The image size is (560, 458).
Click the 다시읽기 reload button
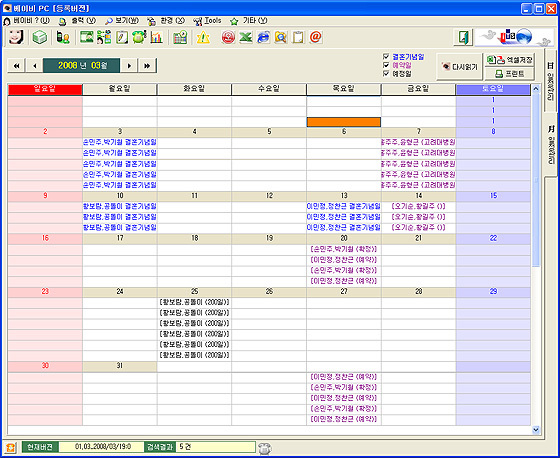click(459, 67)
